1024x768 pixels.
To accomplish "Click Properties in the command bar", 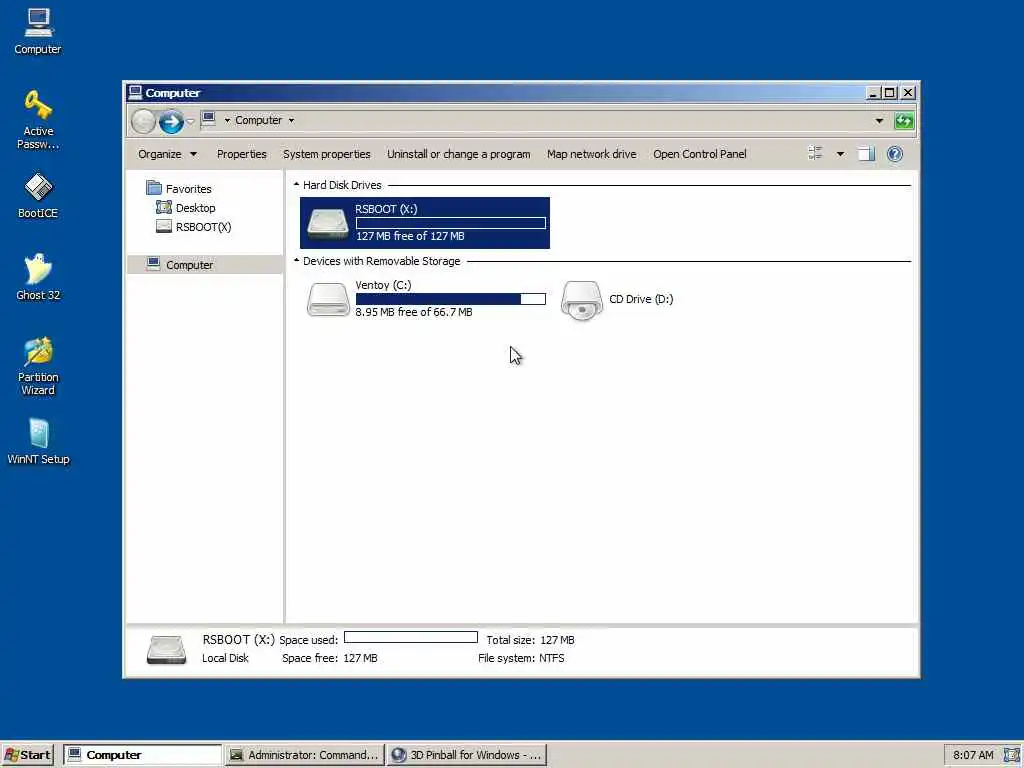I will (242, 154).
